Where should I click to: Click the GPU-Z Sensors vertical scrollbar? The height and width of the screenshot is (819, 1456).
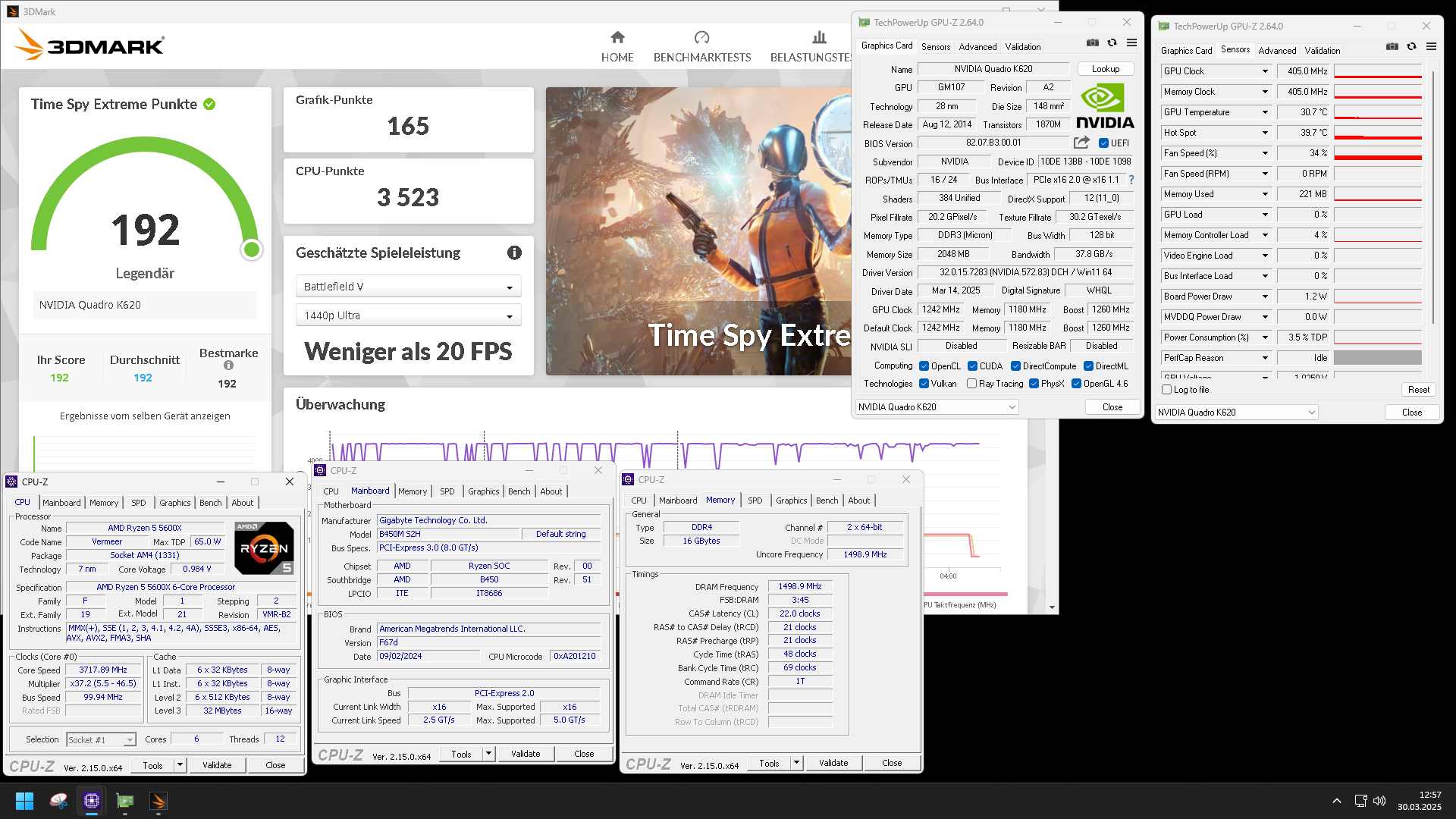click(x=1432, y=197)
